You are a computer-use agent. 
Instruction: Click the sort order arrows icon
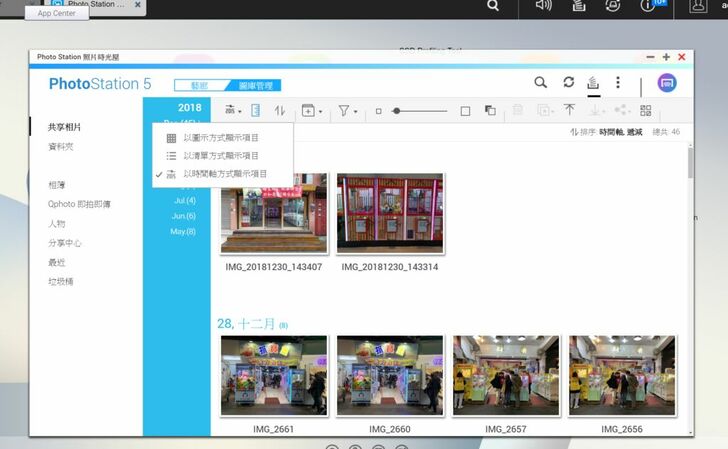point(280,111)
